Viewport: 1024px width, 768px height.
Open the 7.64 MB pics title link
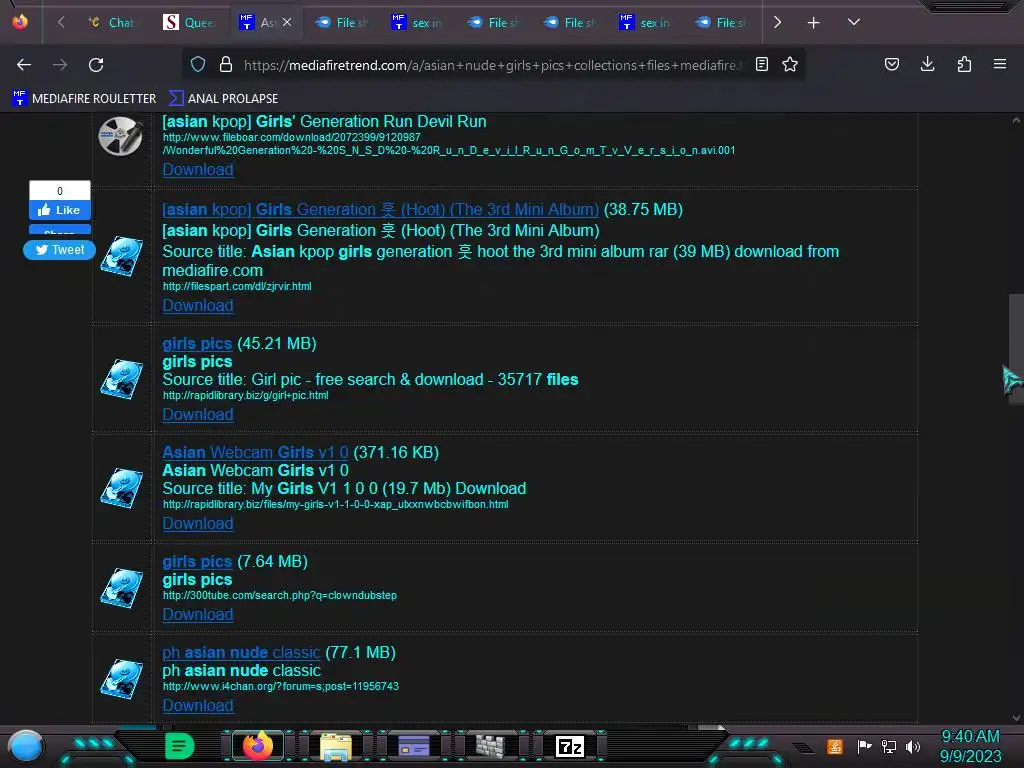(197, 562)
